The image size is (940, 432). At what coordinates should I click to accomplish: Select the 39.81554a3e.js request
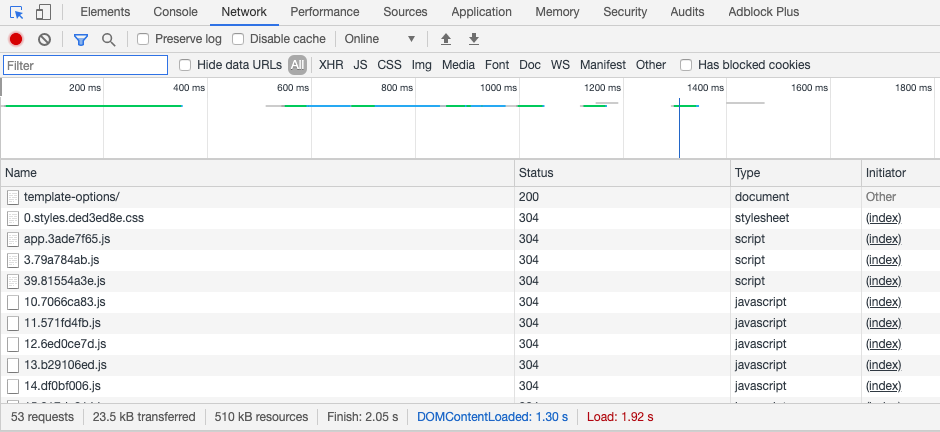tap(470, 281)
